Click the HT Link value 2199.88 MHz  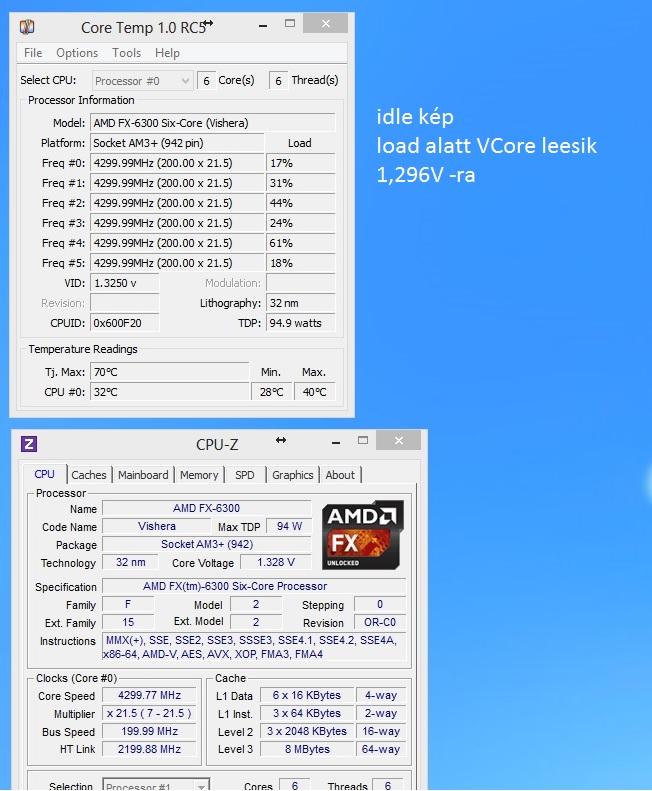point(149,750)
